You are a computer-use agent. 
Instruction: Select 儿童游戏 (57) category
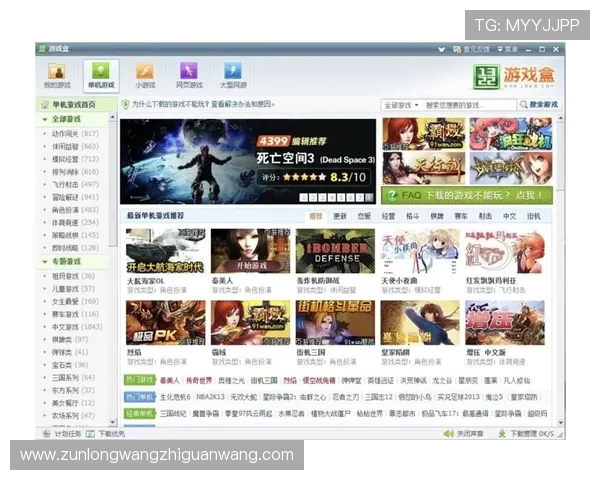coord(73,289)
